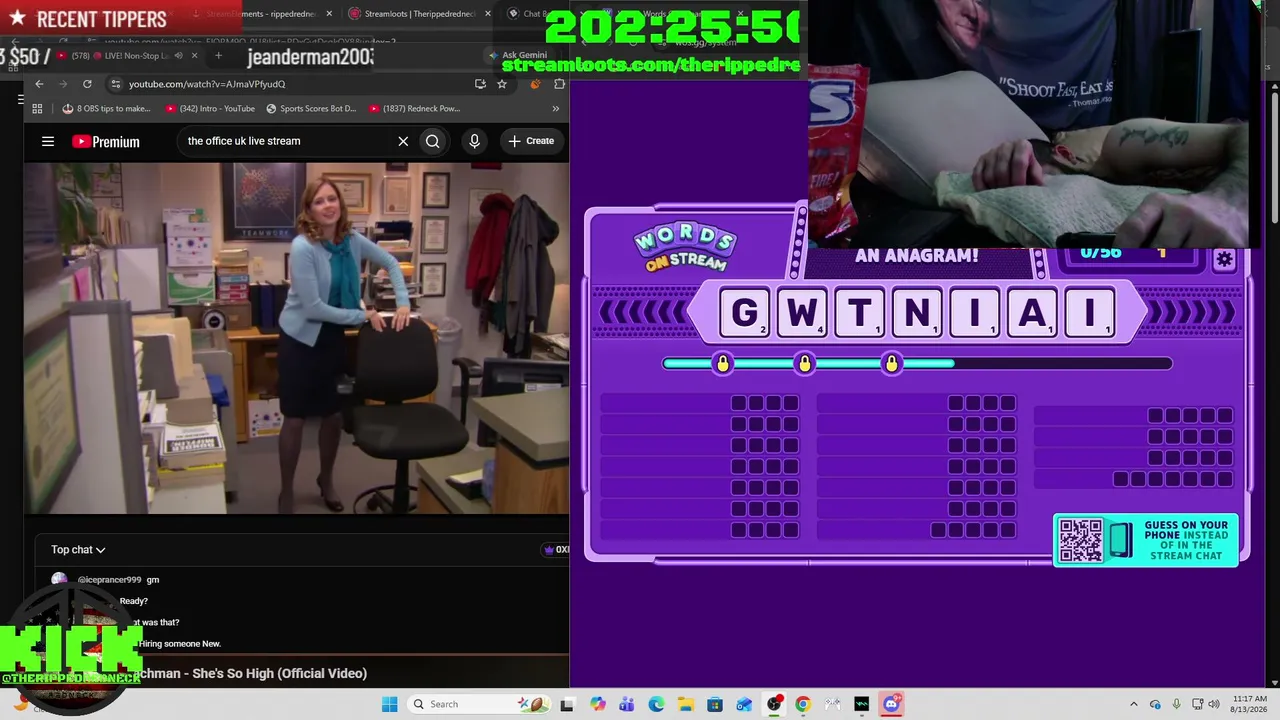The width and height of the screenshot is (1280, 720).
Task: Click the Words on Stream QR code
Action: [x=1081, y=540]
